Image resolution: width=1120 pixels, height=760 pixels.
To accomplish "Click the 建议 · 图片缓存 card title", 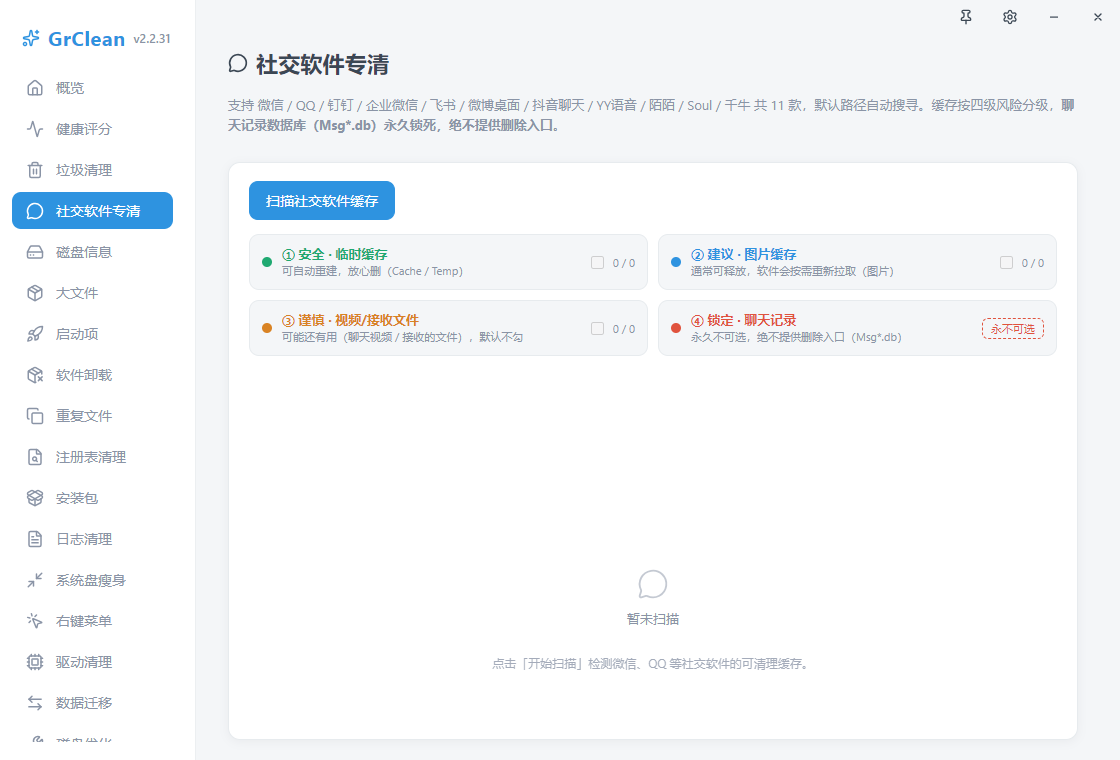I will (744, 254).
